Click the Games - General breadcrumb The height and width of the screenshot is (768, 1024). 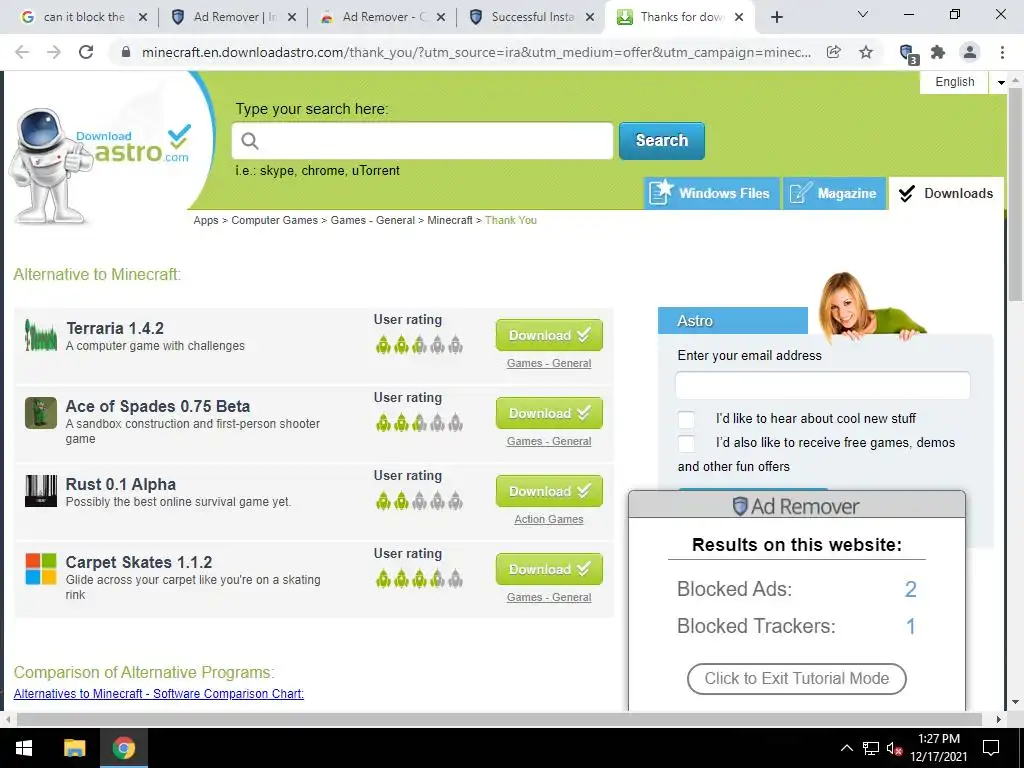(372, 220)
